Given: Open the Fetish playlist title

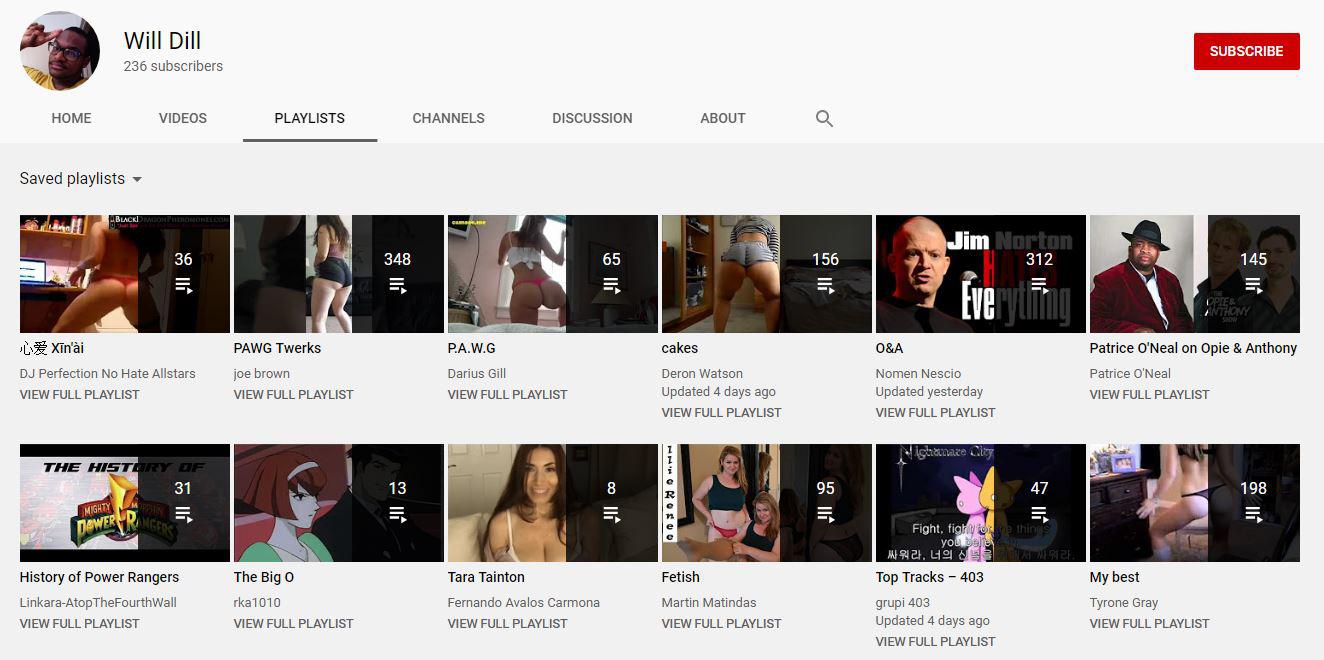Looking at the screenshot, I should pyautogui.click(x=681, y=577).
